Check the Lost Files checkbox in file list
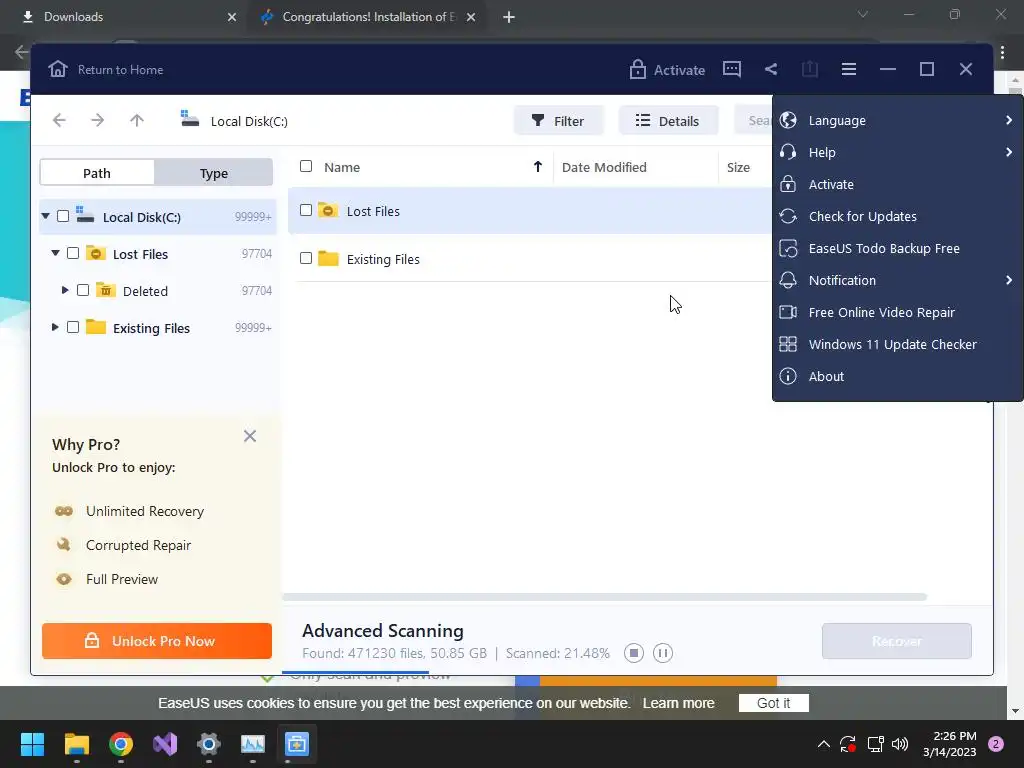Viewport: 1024px width, 768px height. click(306, 210)
